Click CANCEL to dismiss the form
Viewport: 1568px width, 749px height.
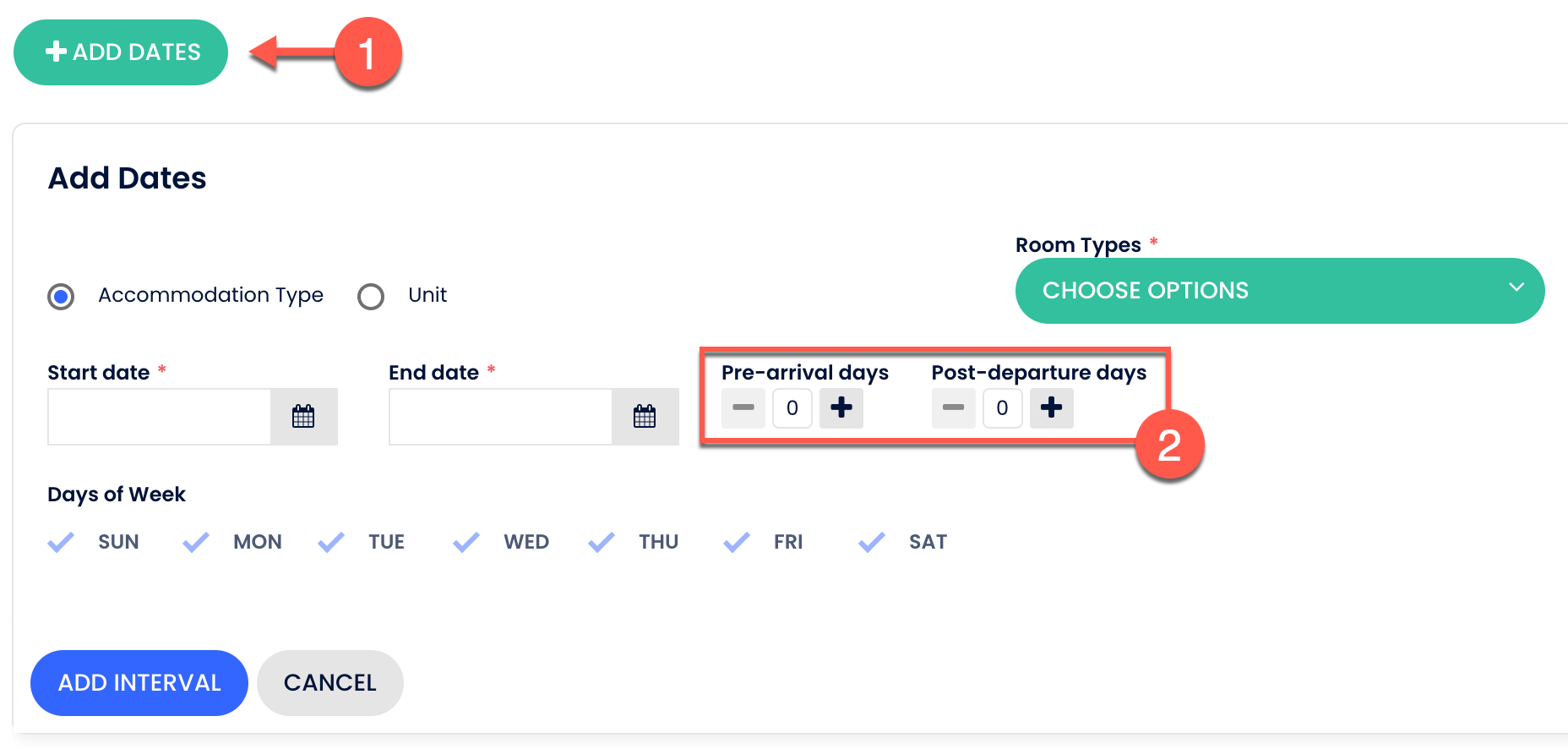coord(329,682)
